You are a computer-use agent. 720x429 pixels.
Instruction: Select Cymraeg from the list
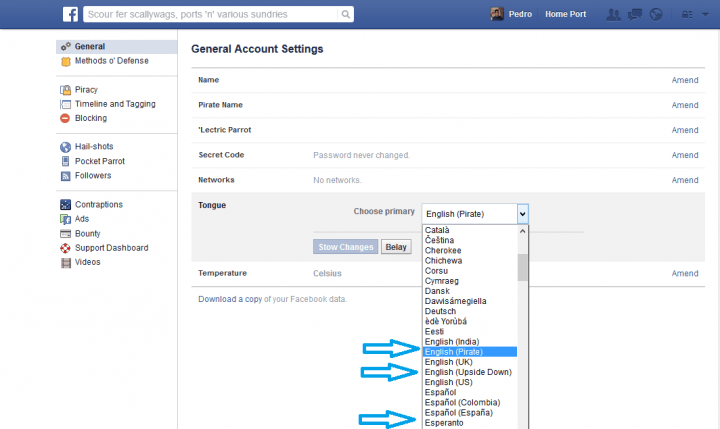point(442,281)
